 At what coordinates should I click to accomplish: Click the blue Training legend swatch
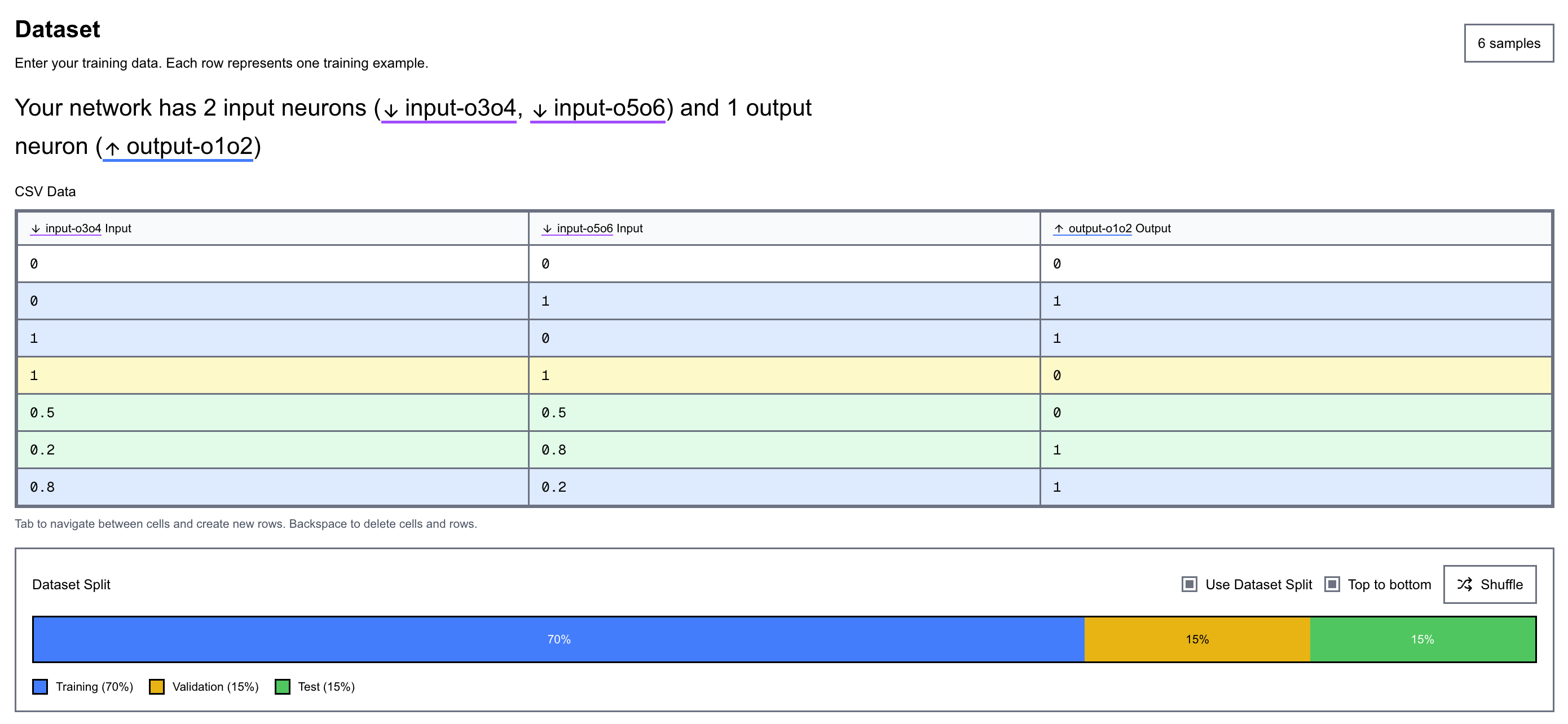[40, 686]
